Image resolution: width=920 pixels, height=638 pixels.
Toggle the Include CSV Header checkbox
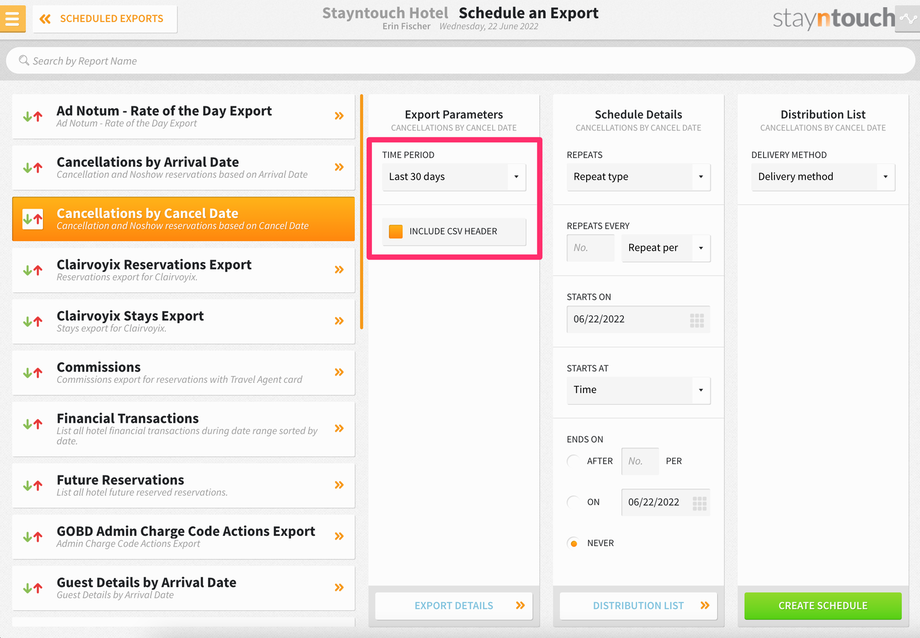(396, 231)
